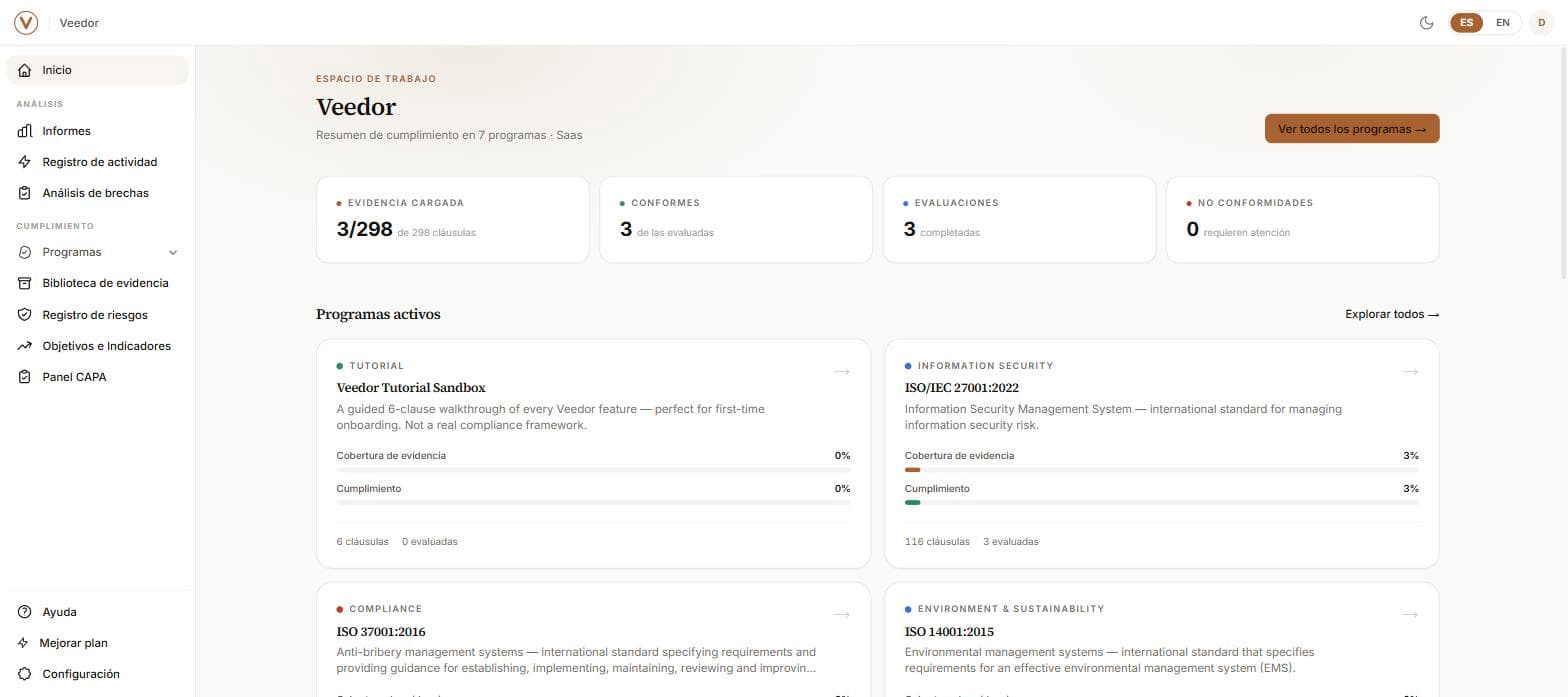
Task: Click the Ayuda question mark icon
Action: [25, 612]
